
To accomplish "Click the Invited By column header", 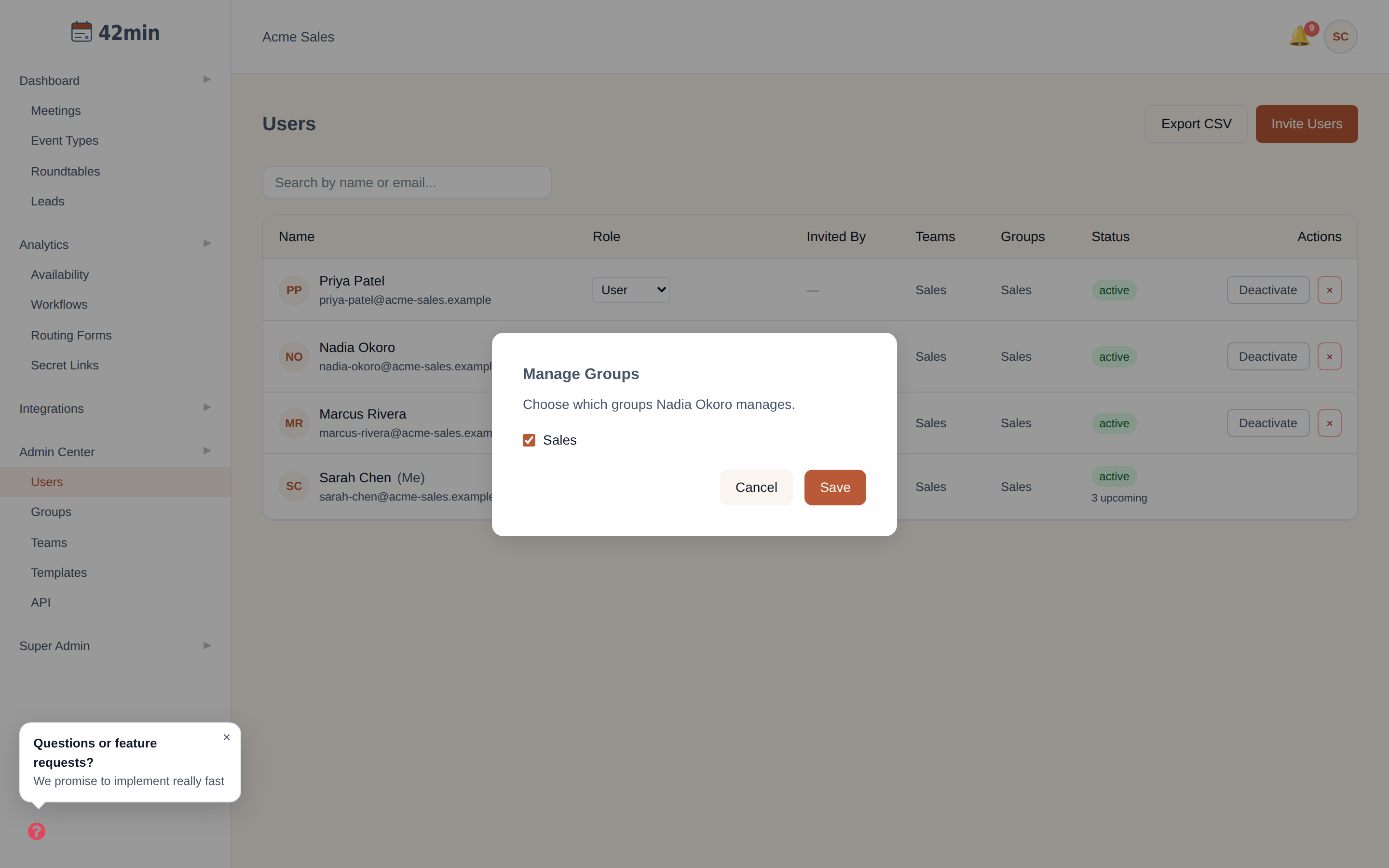I will pos(836,236).
